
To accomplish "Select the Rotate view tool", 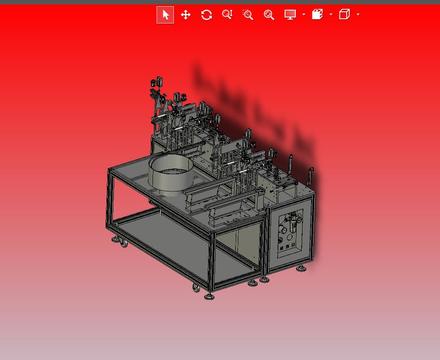I will [206, 15].
